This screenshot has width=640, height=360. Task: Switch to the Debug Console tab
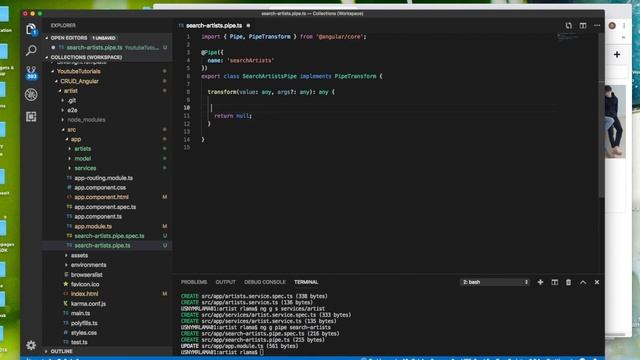click(265, 282)
